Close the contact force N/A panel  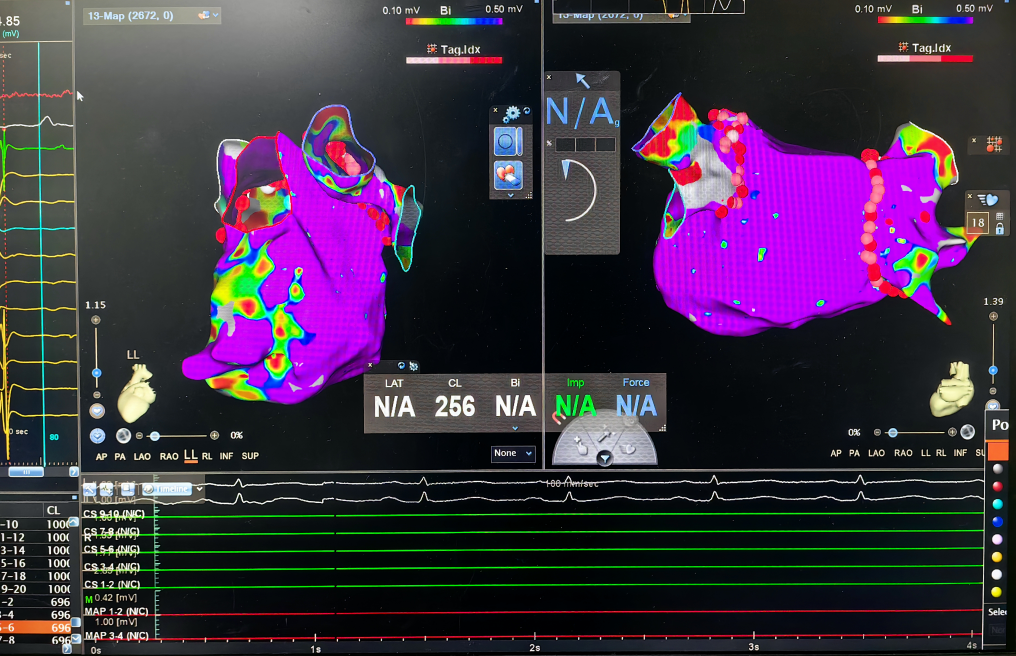point(549,77)
